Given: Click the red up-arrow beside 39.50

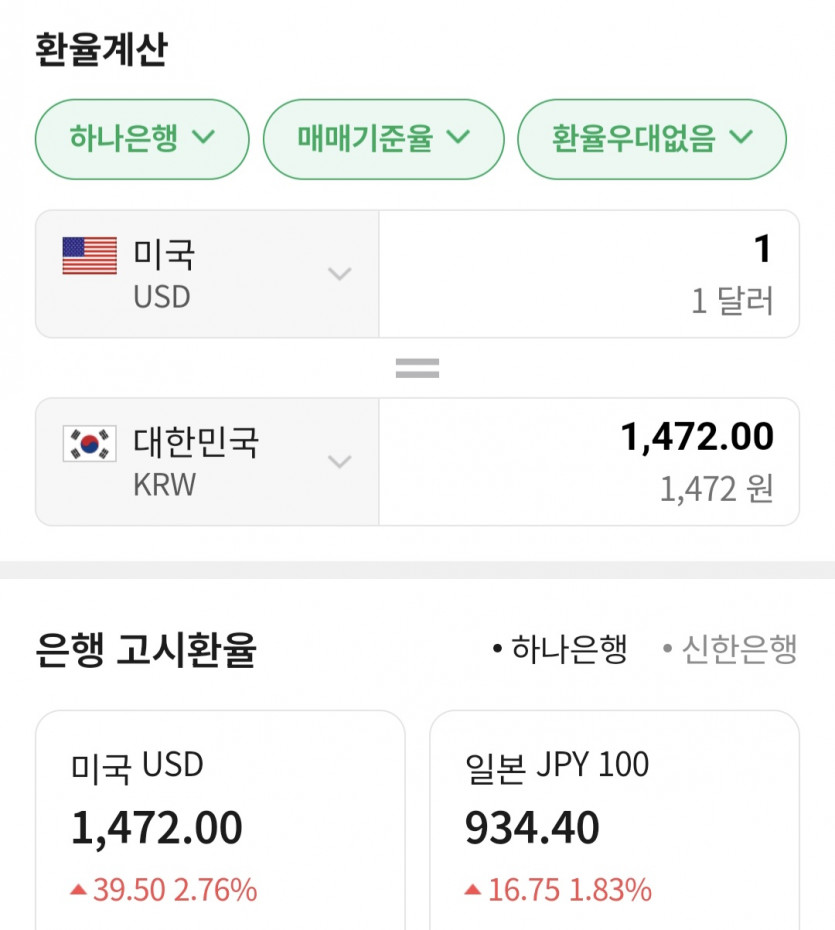Looking at the screenshot, I should 78,890.
